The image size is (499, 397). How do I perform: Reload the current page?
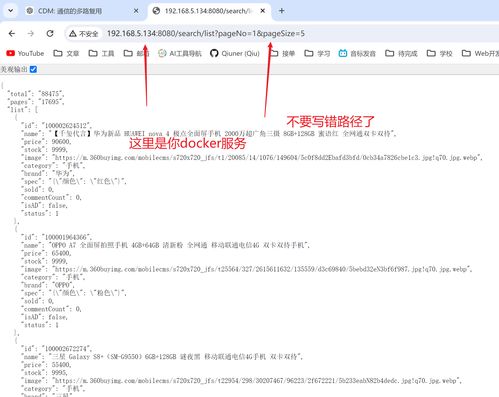pos(50,33)
